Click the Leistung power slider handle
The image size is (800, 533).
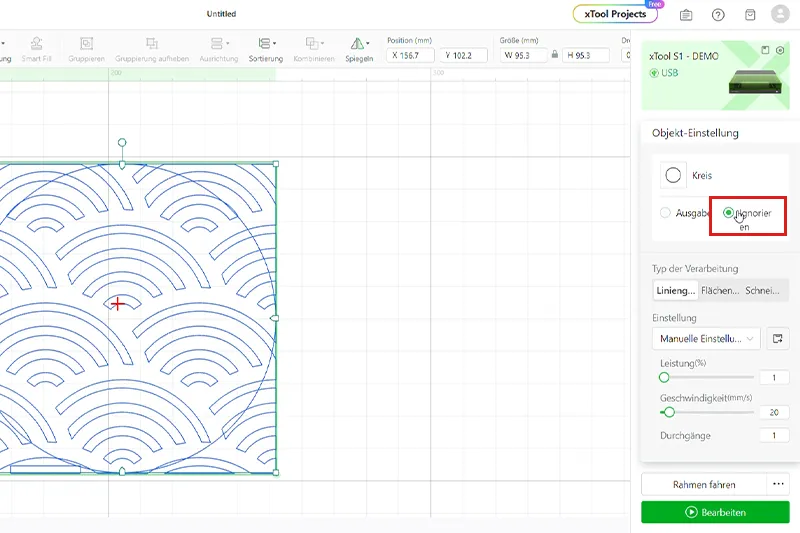tap(664, 377)
